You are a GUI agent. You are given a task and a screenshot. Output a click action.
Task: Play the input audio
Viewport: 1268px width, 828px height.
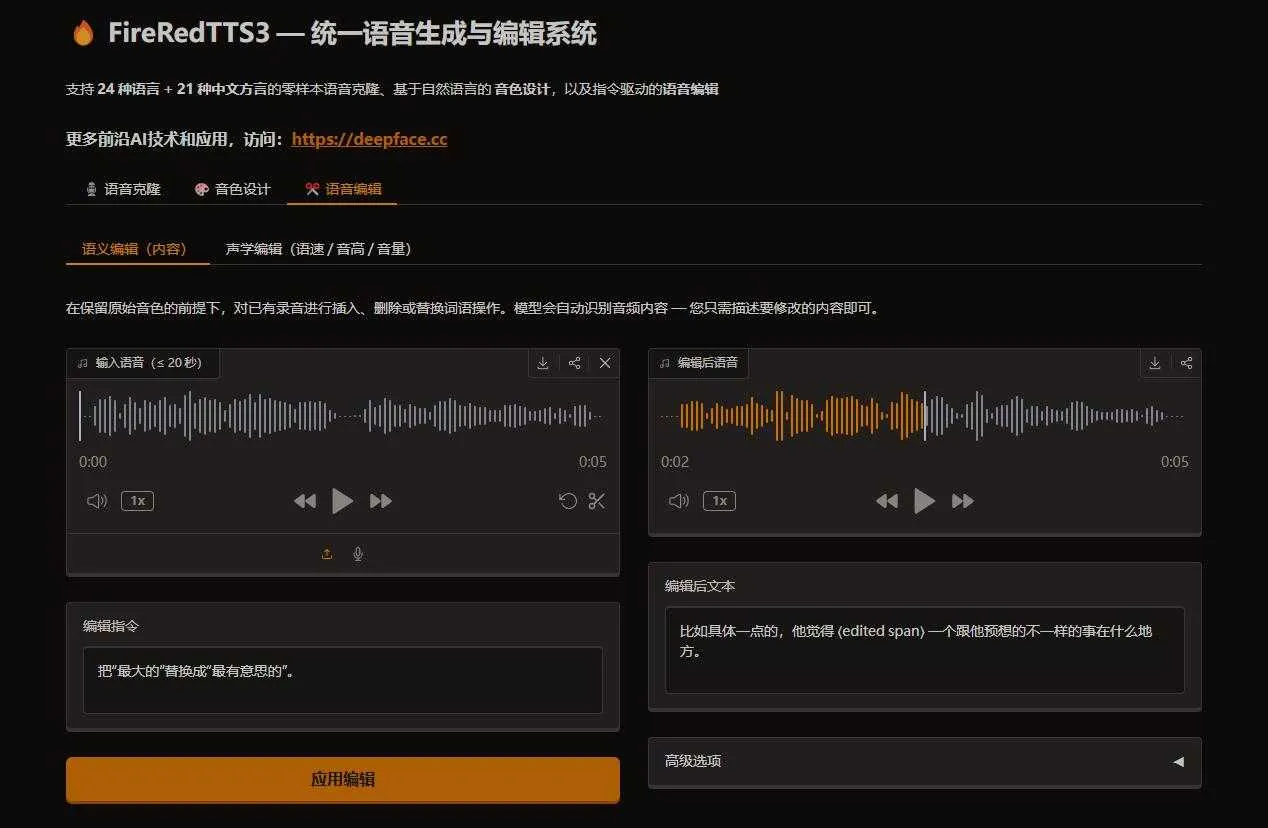click(342, 501)
